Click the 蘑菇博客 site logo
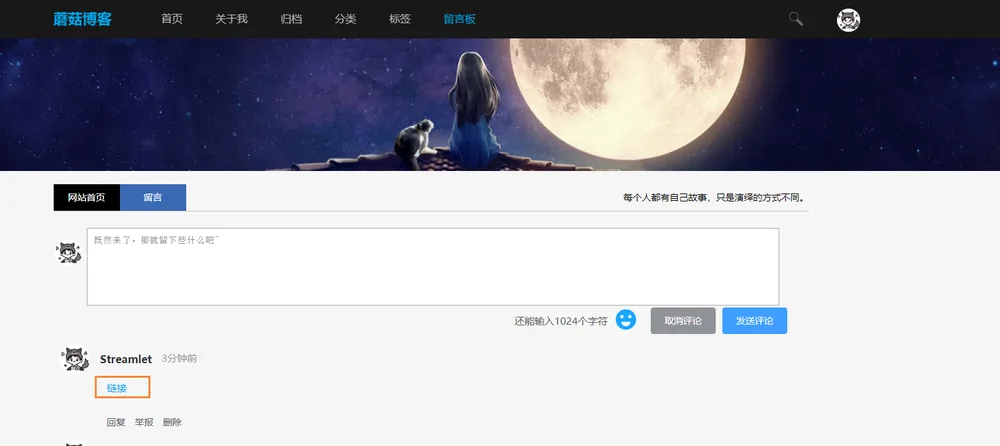1000x446 pixels. pyautogui.click(x=82, y=19)
